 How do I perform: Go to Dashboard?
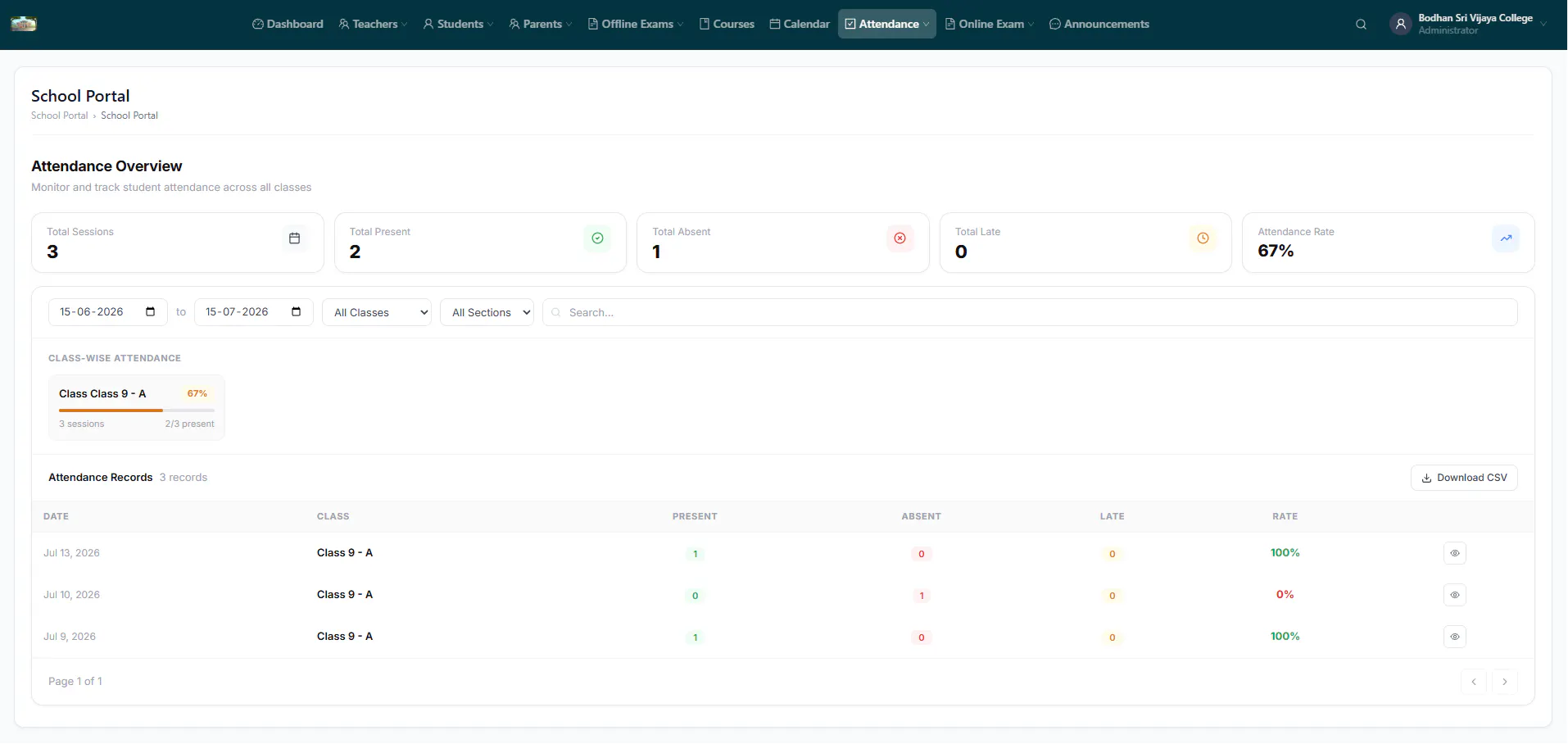(288, 25)
